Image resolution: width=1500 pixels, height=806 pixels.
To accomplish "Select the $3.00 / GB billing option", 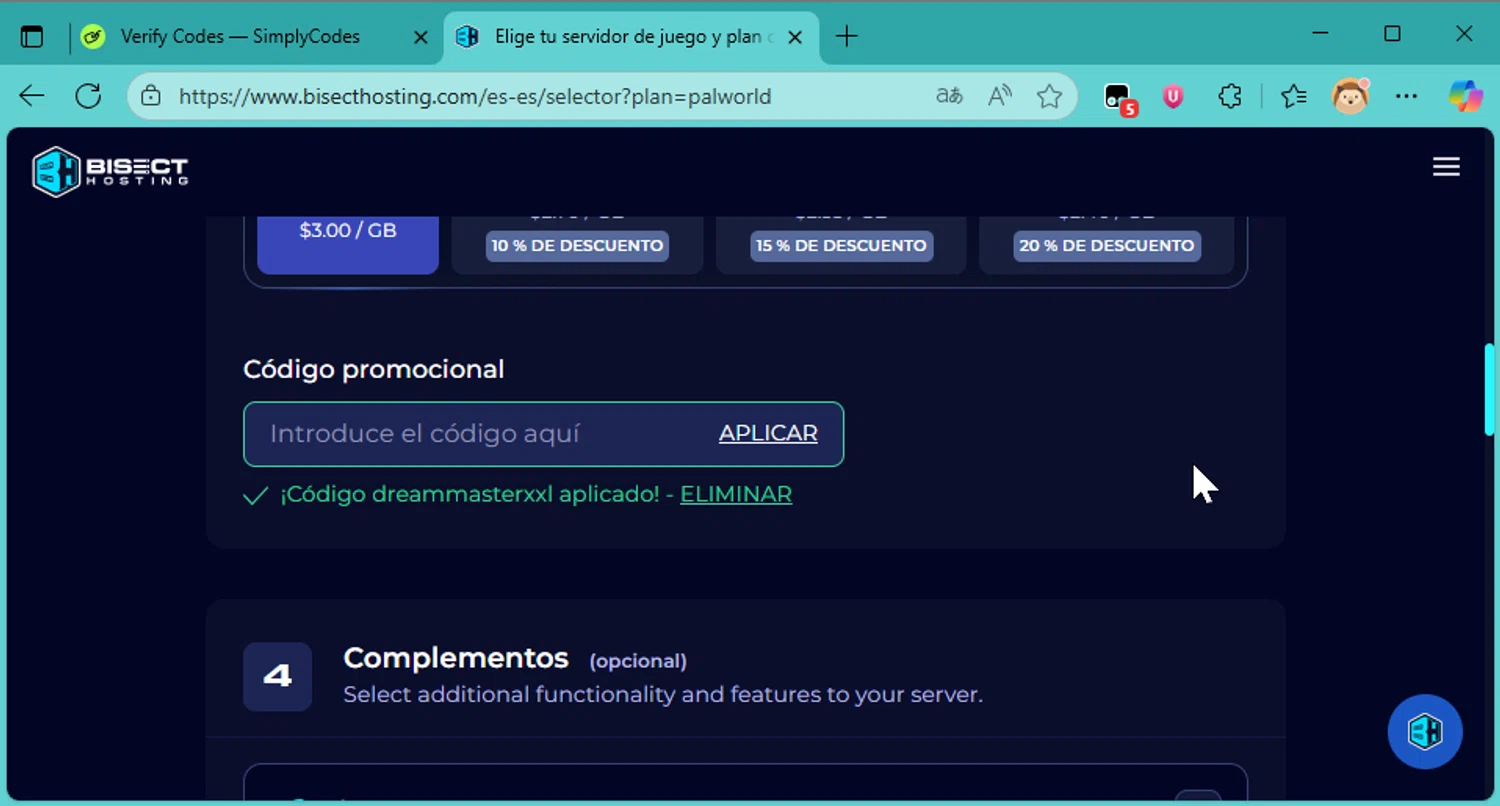I will pyautogui.click(x=348, y=243).
